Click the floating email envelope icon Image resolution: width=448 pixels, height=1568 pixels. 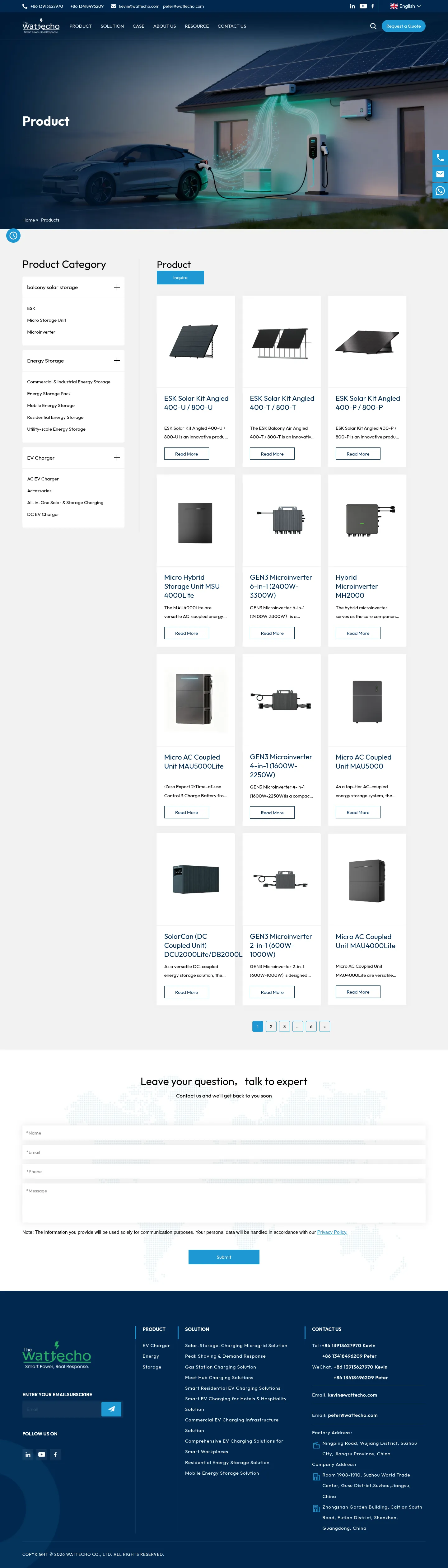click(440, 174)
